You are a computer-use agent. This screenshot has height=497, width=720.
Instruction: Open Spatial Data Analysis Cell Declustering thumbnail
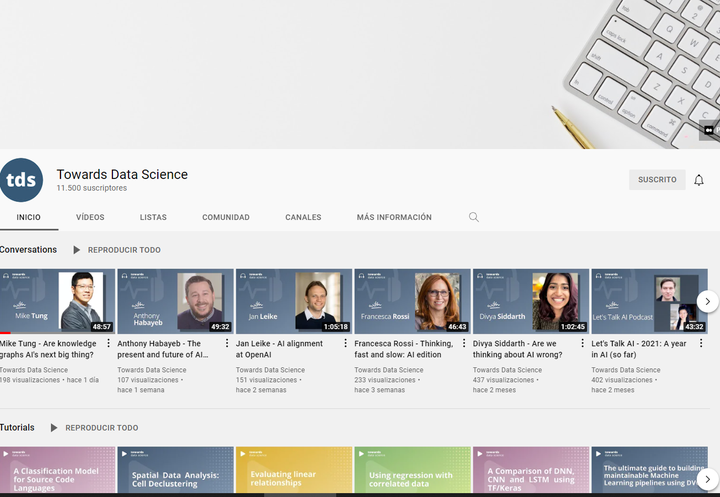[175, 470]
